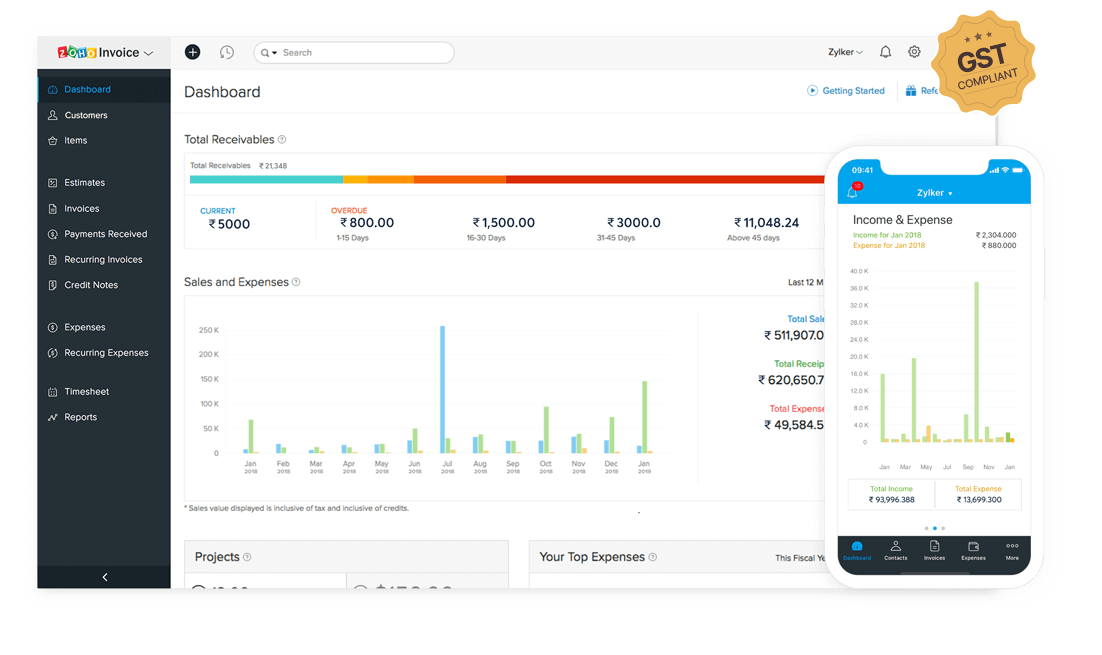
Task: Open Timesheet from the sidebar
Action: (x=104, y=392)
